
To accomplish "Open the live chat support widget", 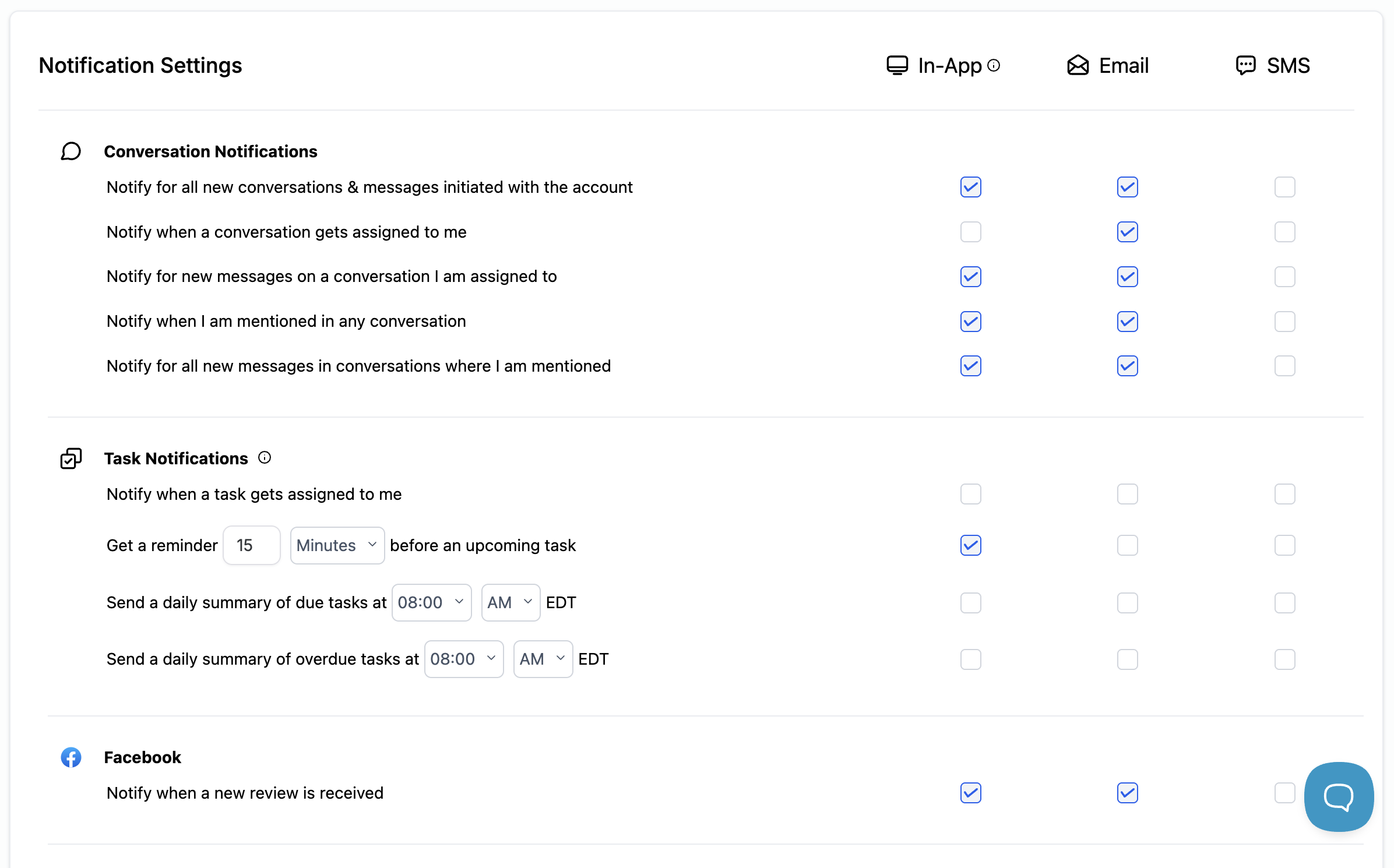I will coord(1338,796).
